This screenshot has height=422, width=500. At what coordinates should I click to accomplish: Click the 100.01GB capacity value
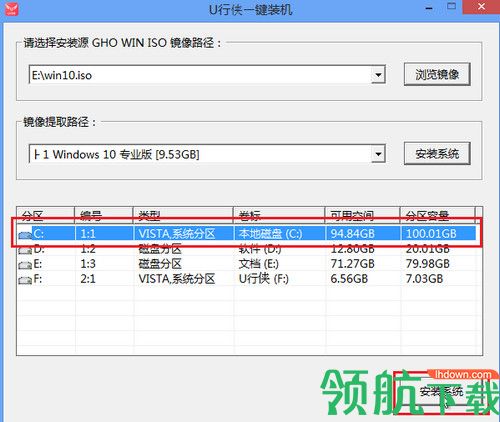pyautogui.click(x=431, y=234)
